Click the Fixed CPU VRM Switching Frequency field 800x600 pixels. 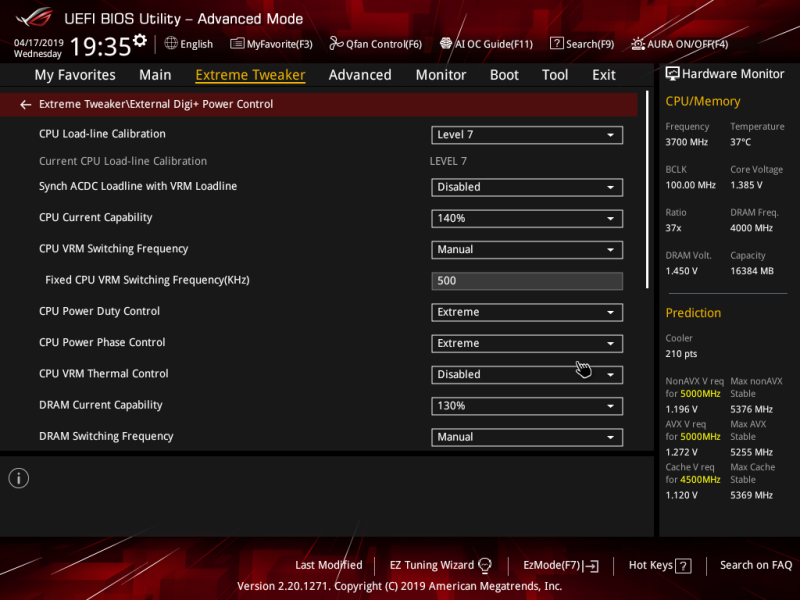526,281
